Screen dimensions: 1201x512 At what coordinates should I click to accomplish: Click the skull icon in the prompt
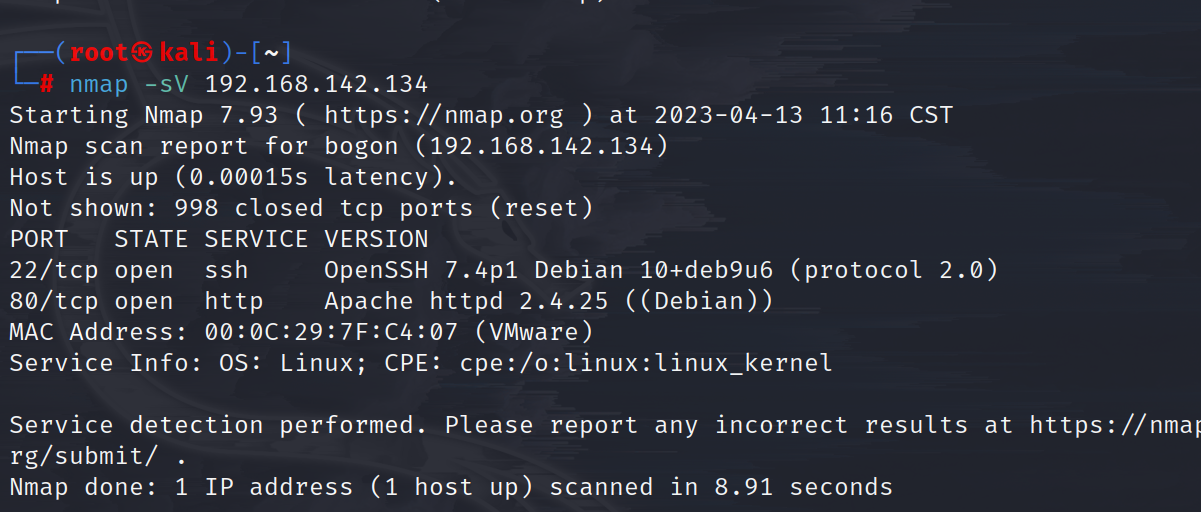[x=143, y=54]
